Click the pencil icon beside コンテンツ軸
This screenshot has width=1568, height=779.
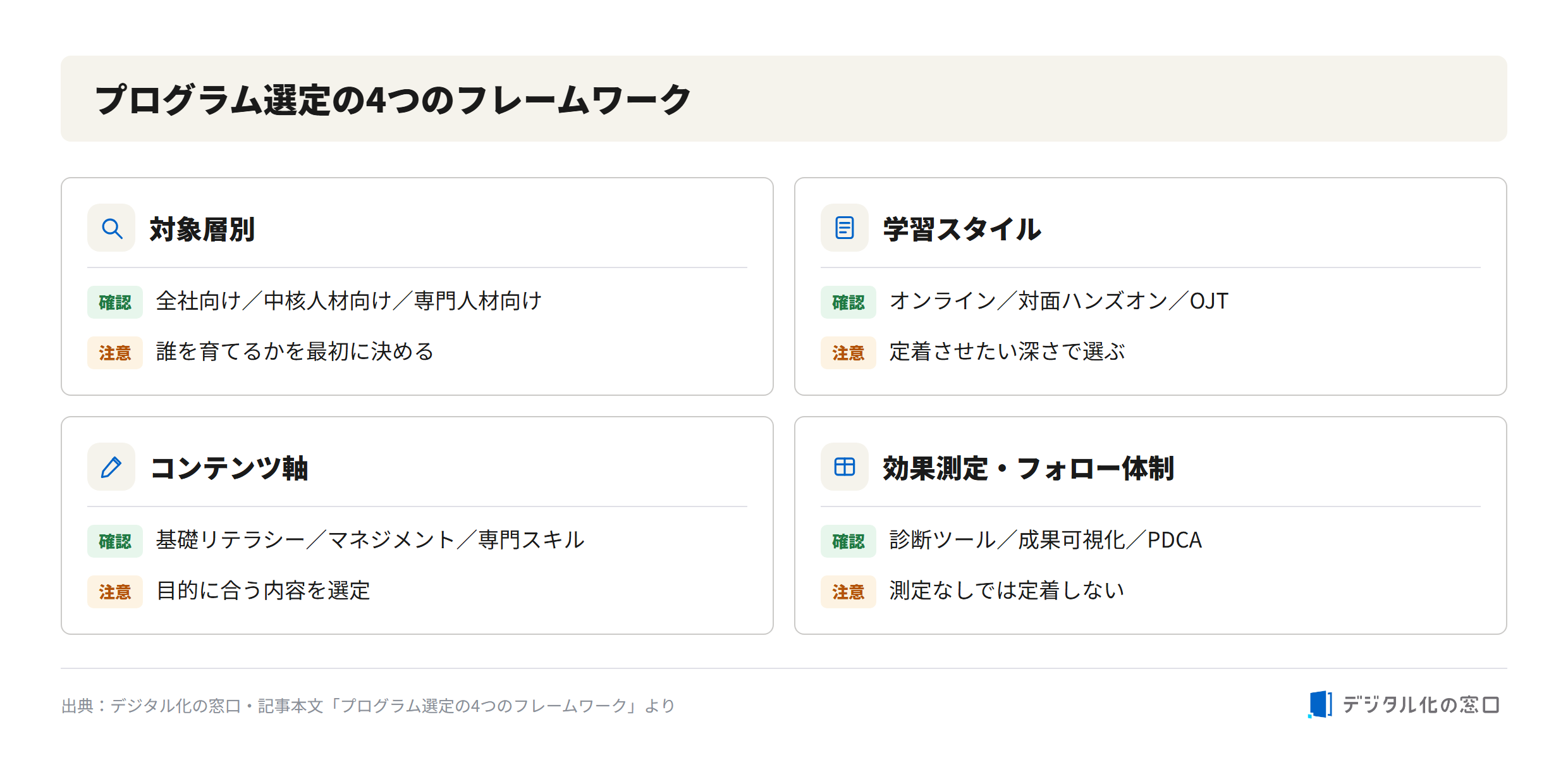pos(111,467)
